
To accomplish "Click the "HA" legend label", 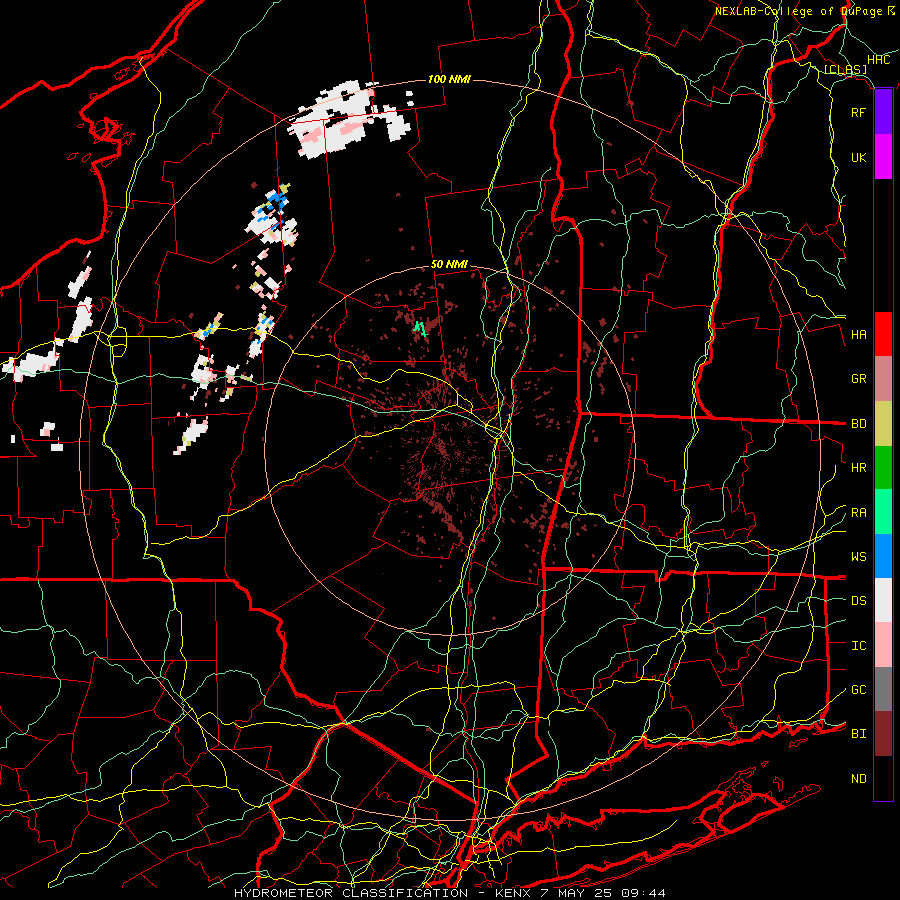I will pos(858,335).
